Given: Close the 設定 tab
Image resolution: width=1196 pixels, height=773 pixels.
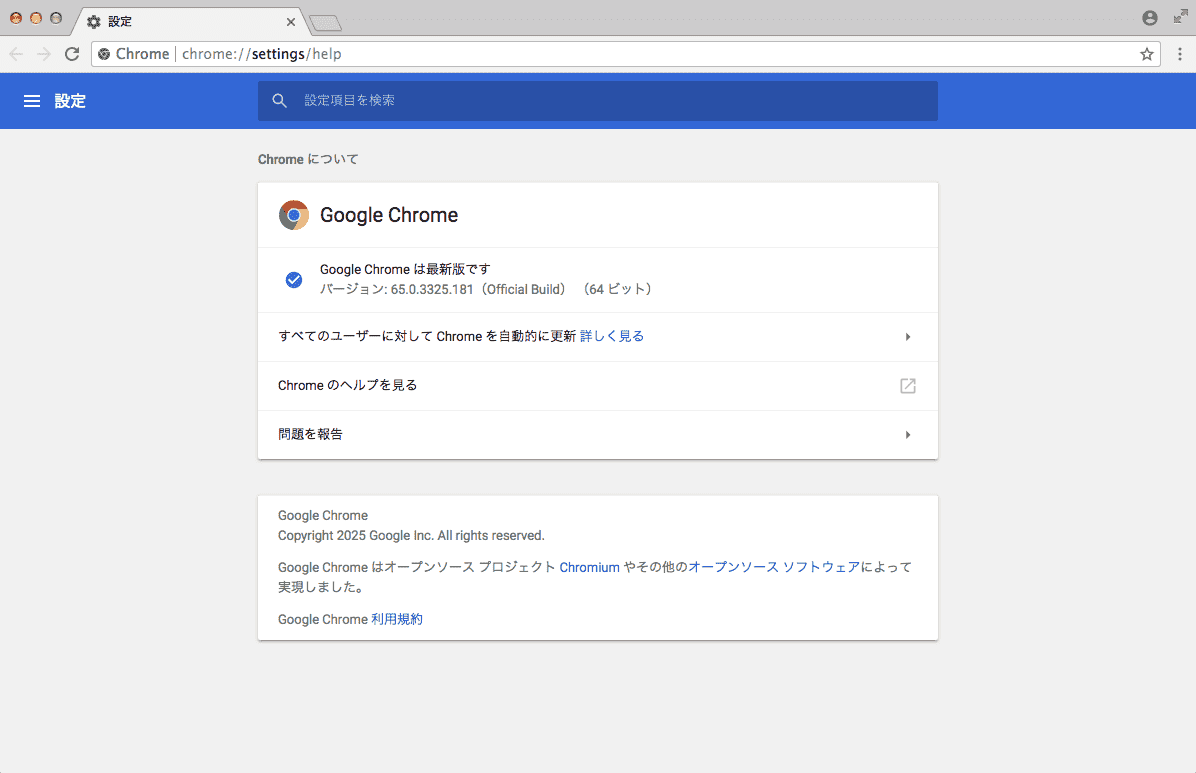Looking at the screenshot, I should (291, 22).
